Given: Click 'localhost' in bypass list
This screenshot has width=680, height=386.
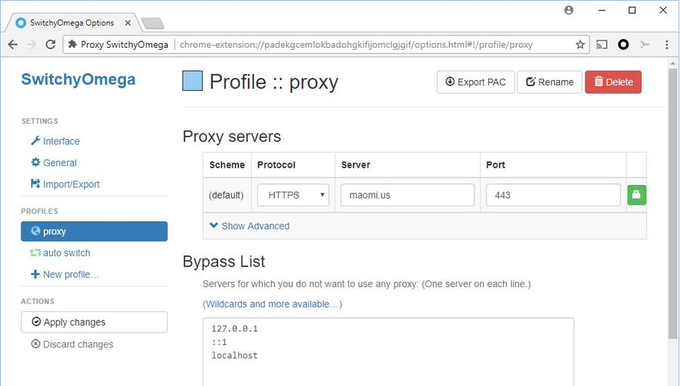Looking at the screenshot, I should [235, 355].
